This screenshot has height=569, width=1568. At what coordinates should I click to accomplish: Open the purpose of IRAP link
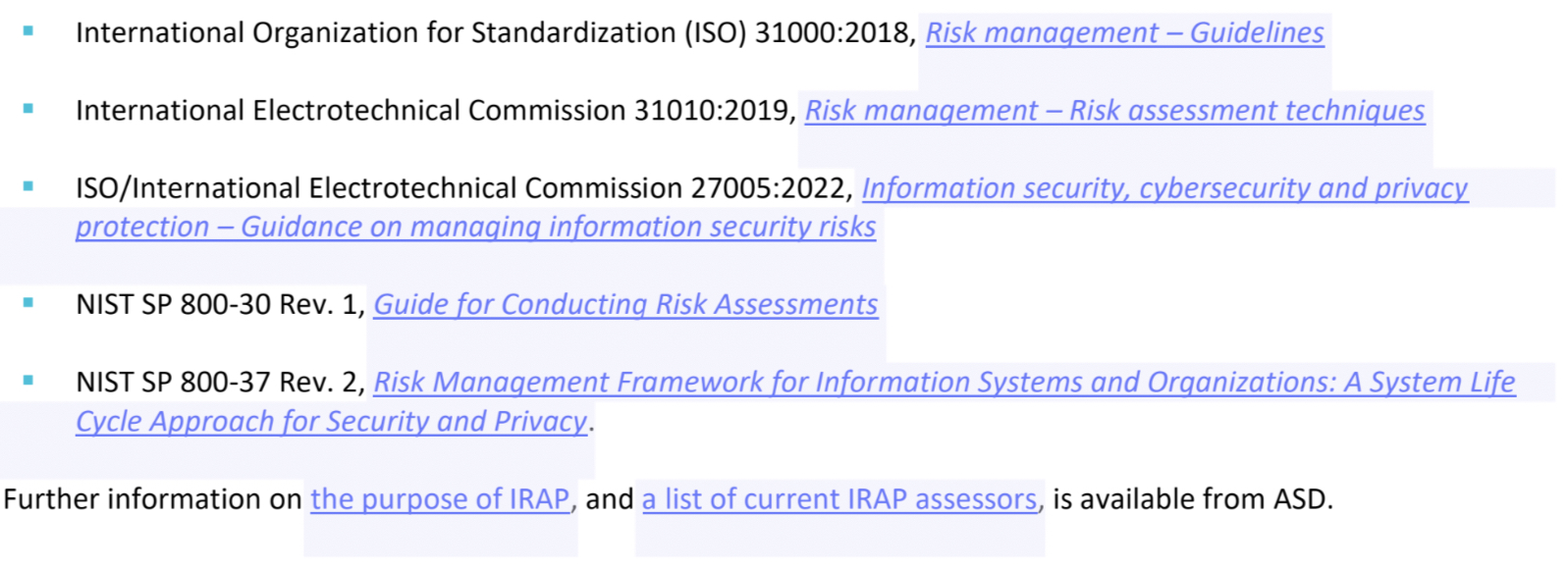(x=440, y=499)
